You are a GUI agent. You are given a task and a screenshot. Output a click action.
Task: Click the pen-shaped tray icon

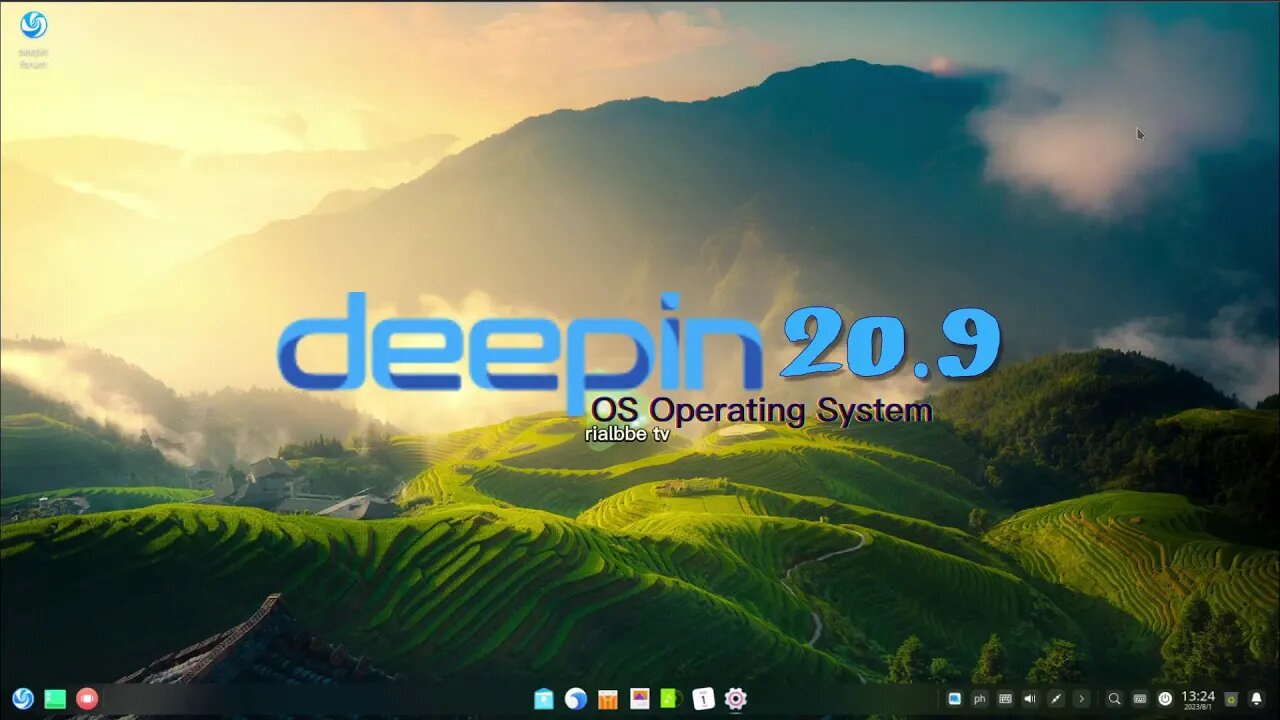coord(1055,699)
